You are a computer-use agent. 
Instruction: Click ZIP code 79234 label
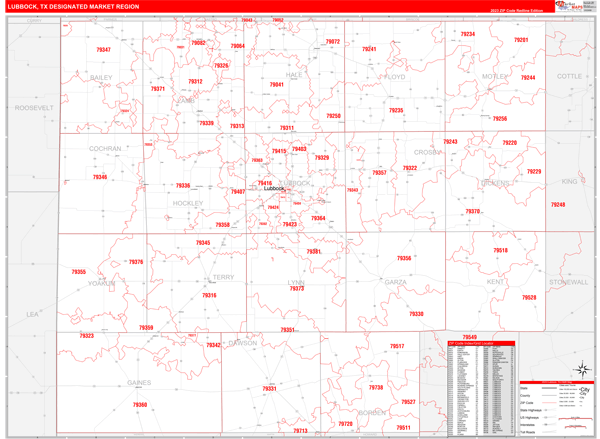pyautogui.click(x=468, y=34)
